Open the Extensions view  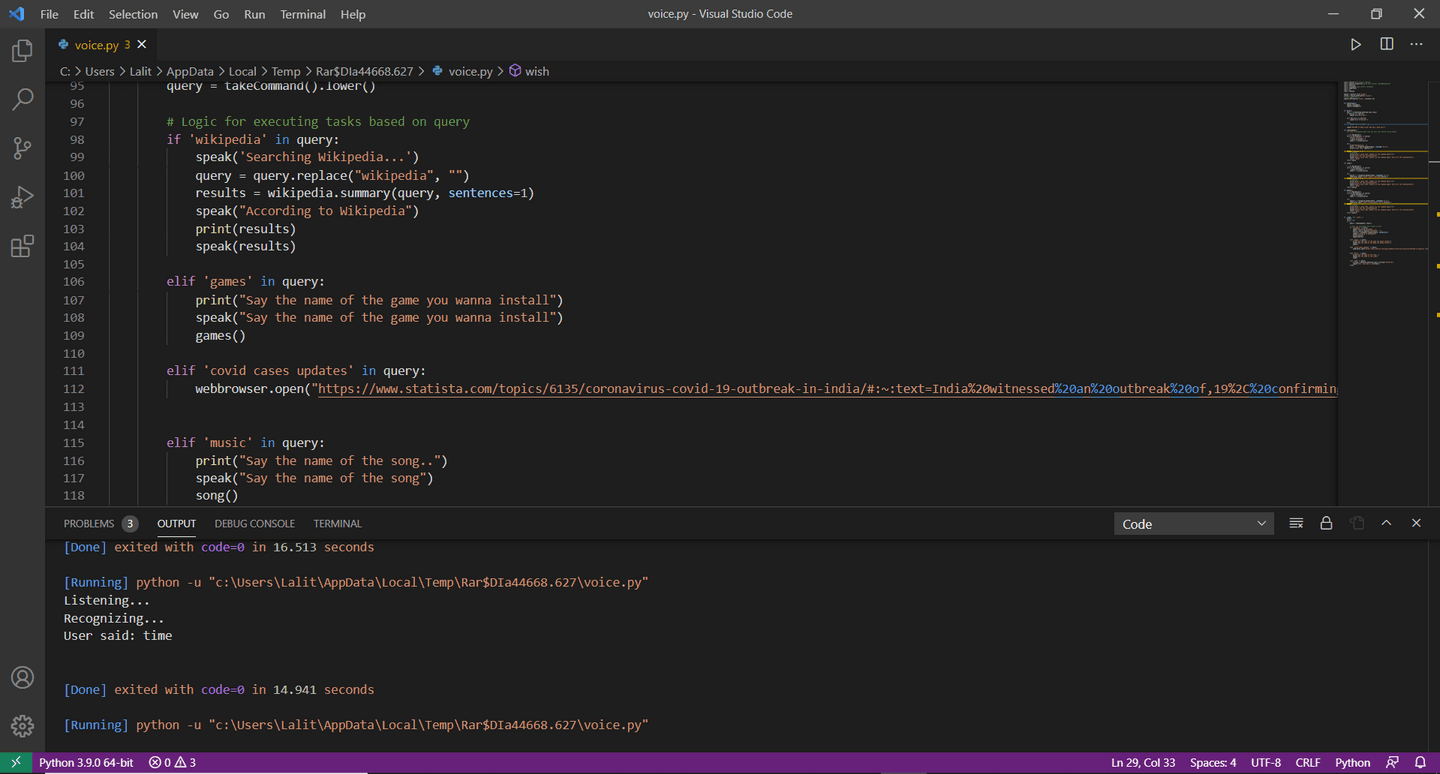[x=22, y=246]
